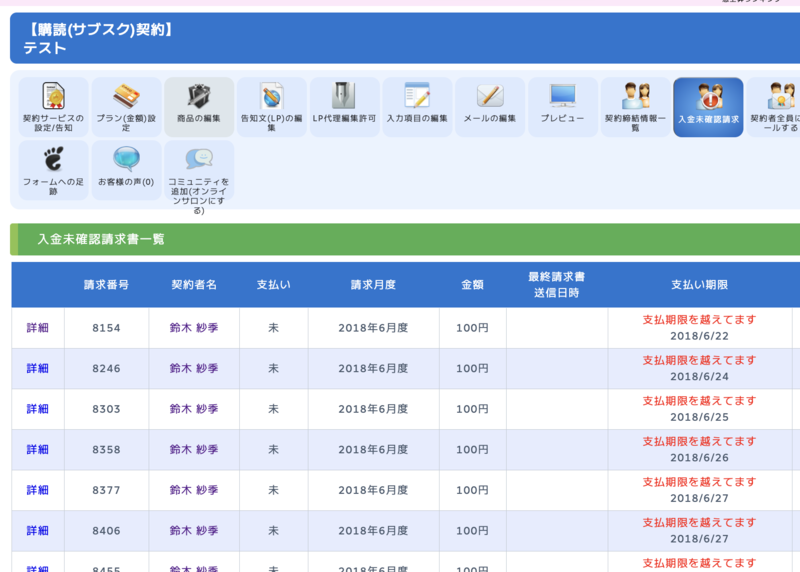Click 鈴木 紗季 name in row 8358
Image resolution: width=800 pixels, height=572 pixels.
click(x=194, y=450)
